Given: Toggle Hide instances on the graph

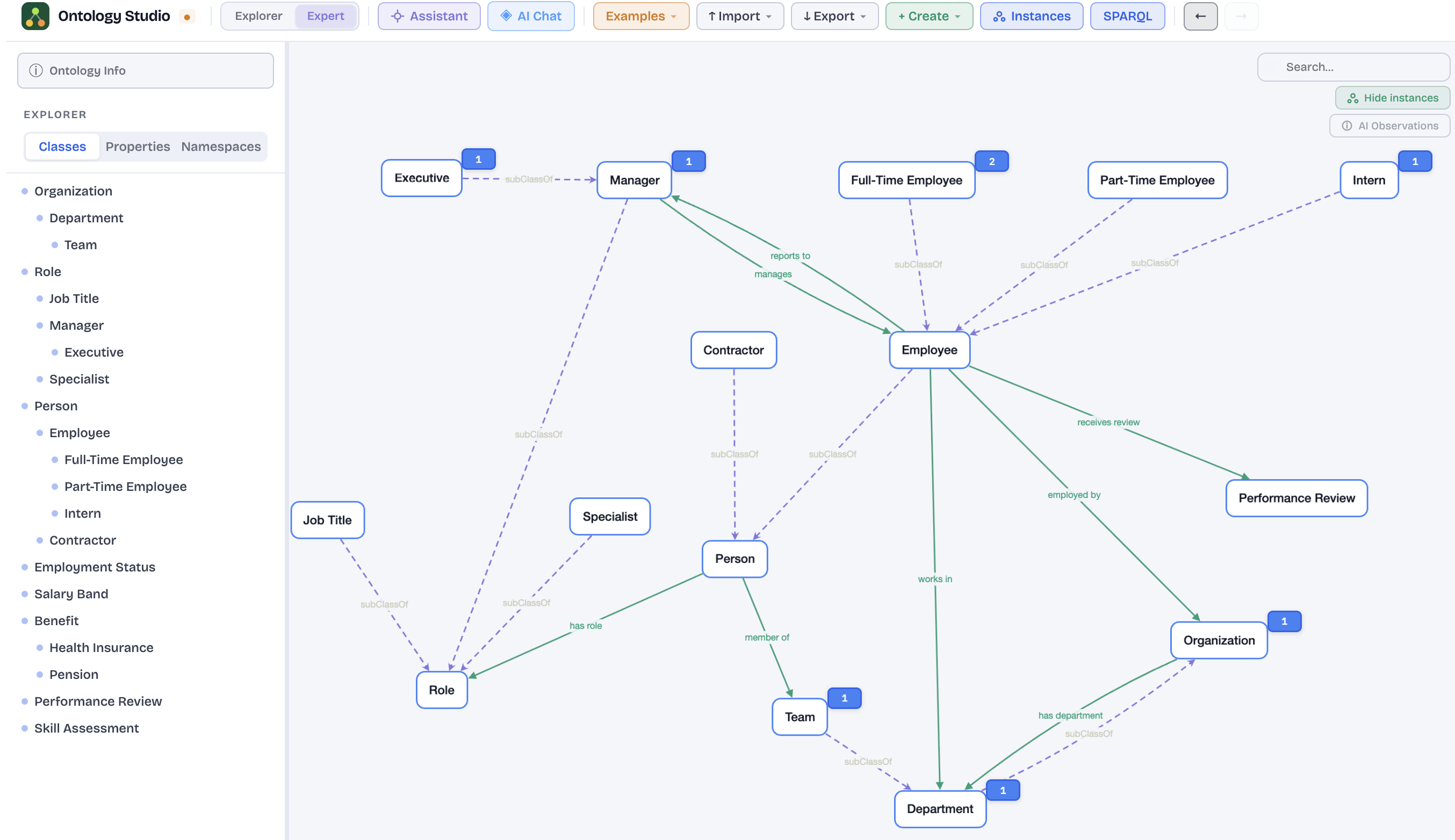Looking at the screenshot, I should pos(1392,98).
